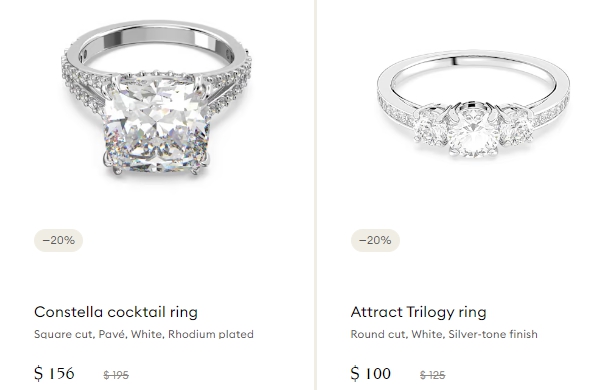Click the left side stone of Trilogy ring
The height and width of the screenshot is (390, 606).
pos(429,124)
